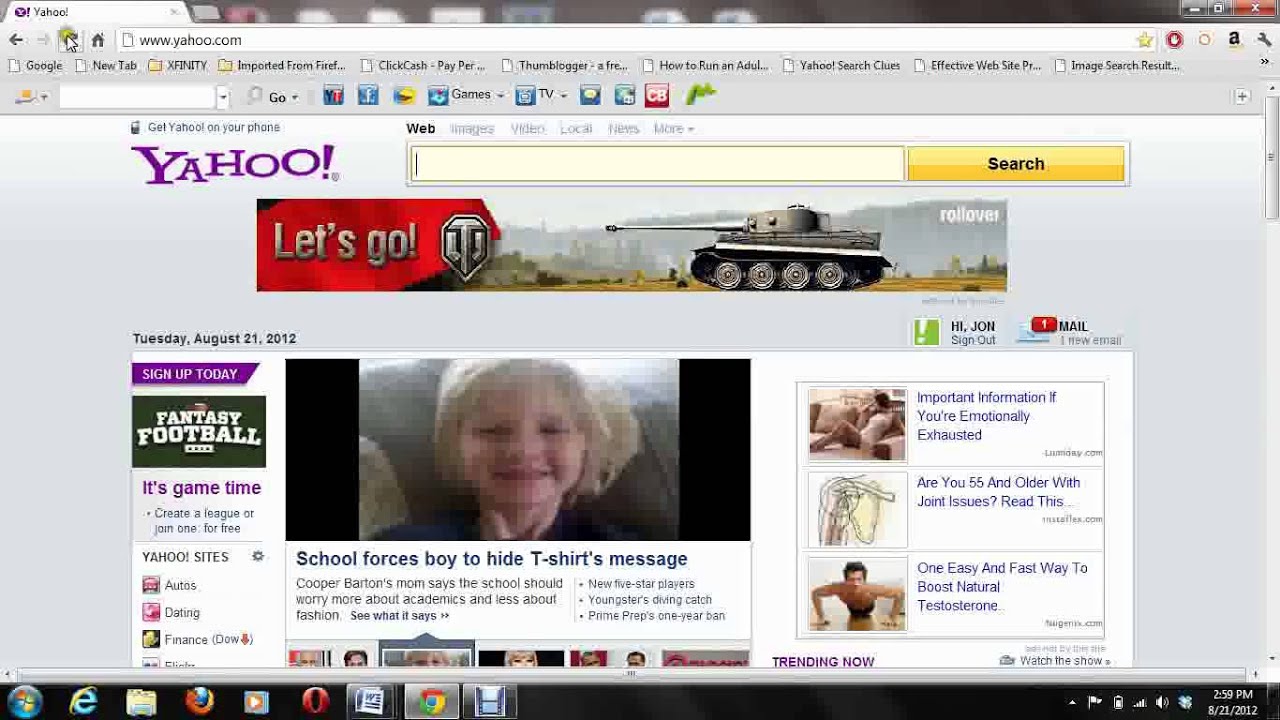Viewport: 1280px width, 720px height.
Task: Open the TV toolbar icon
Action: pos(525,96)
